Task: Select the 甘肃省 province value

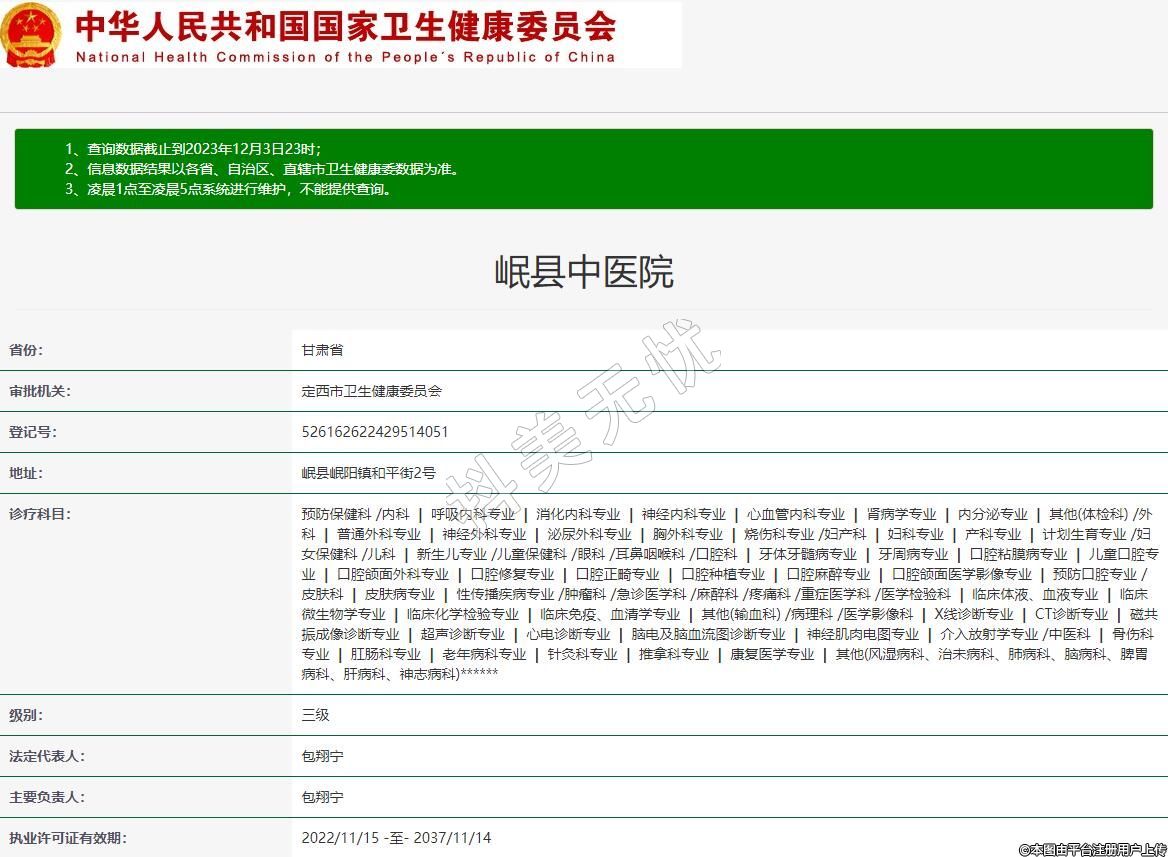Action: point(322,350)
